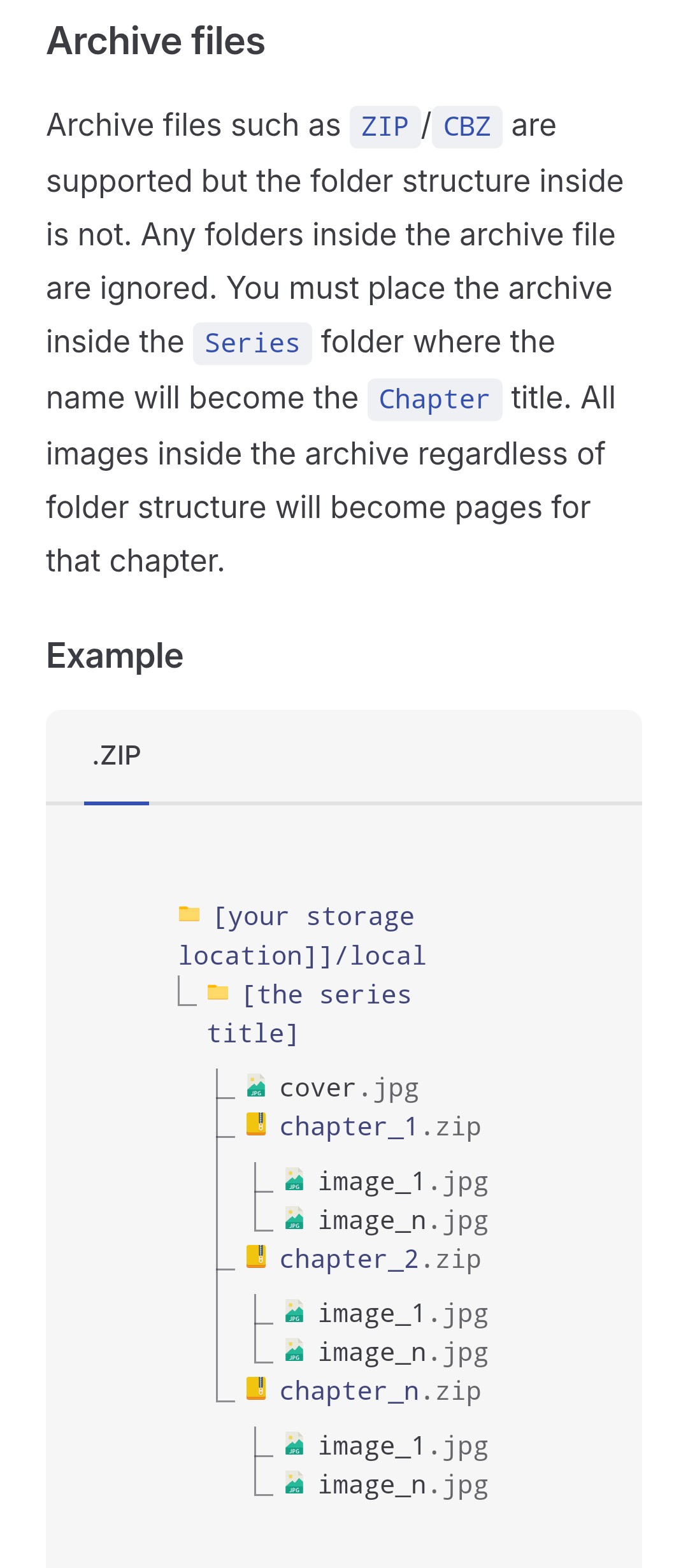This screenshot has width=688, height=1568.
Task: Click the zip archive icon for chapter_2.zip
Action: click(x=256, y=1256)
